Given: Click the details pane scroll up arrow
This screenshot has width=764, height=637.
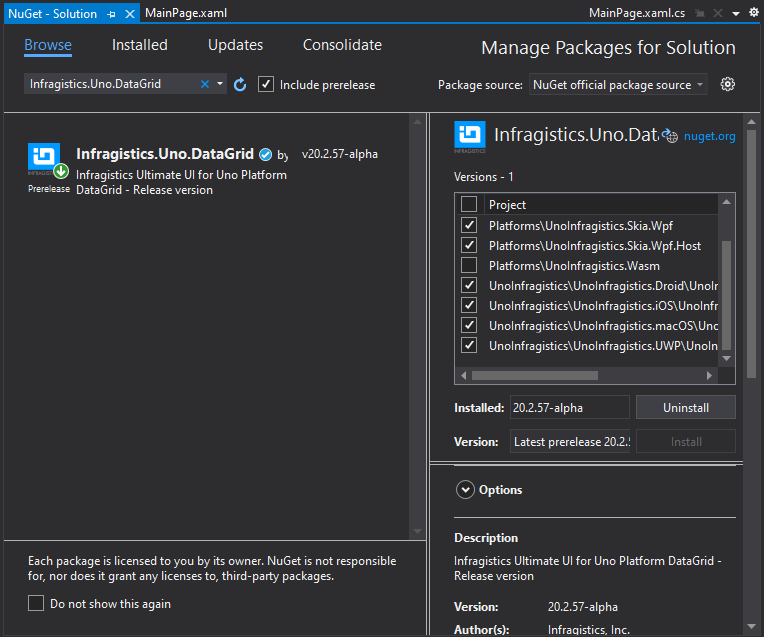Looking at the screenshot, I should (x=751, y=121).
